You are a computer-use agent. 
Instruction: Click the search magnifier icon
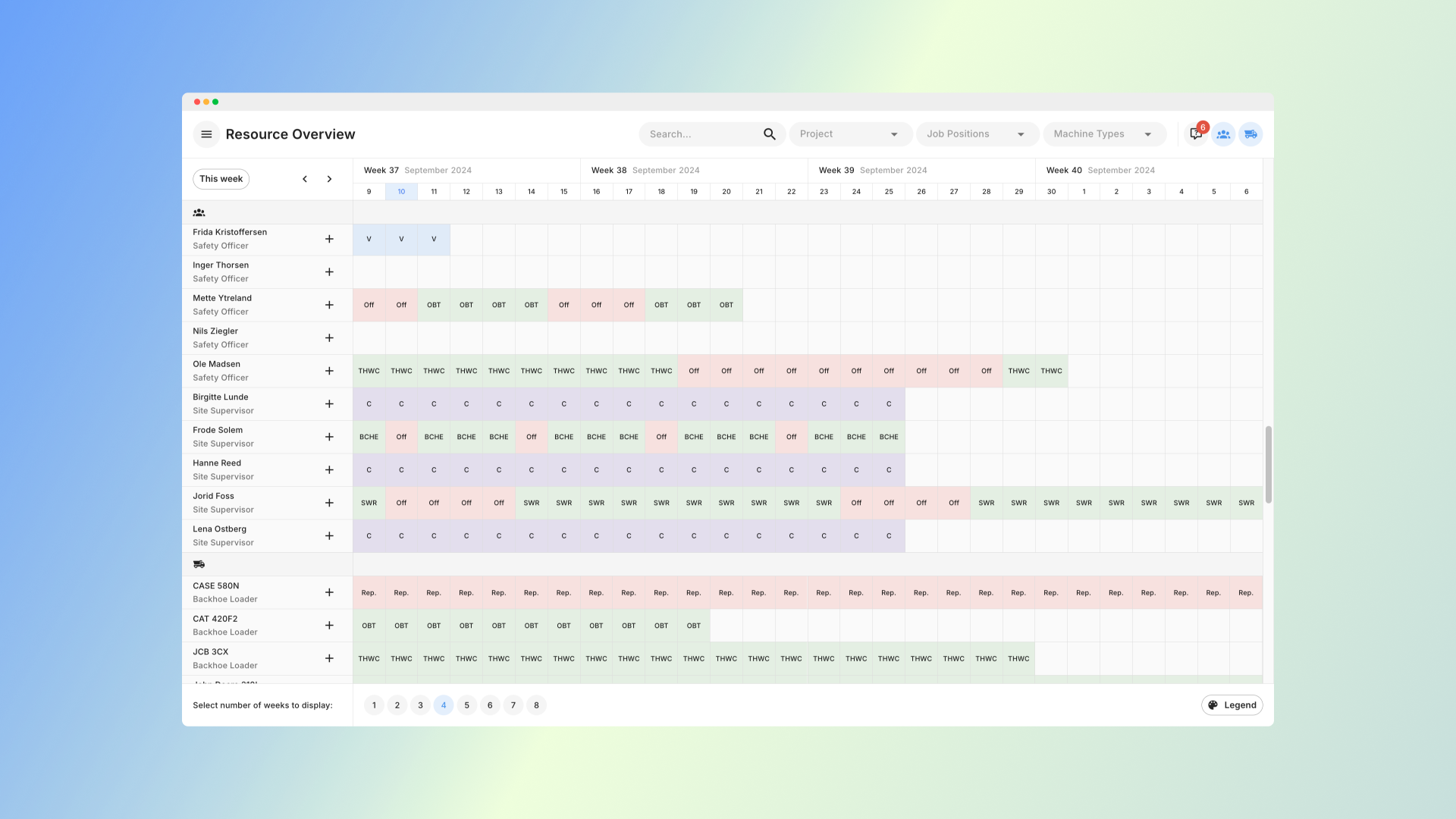point(769,134)
